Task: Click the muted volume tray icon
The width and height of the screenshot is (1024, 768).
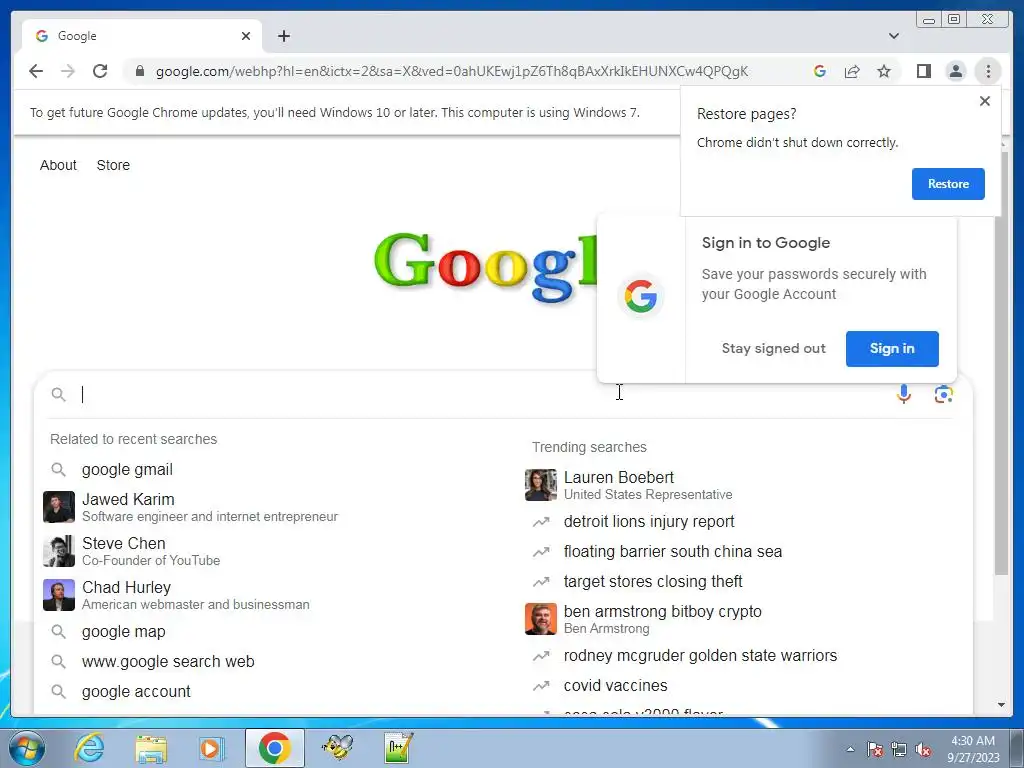Action: point(923,749)
